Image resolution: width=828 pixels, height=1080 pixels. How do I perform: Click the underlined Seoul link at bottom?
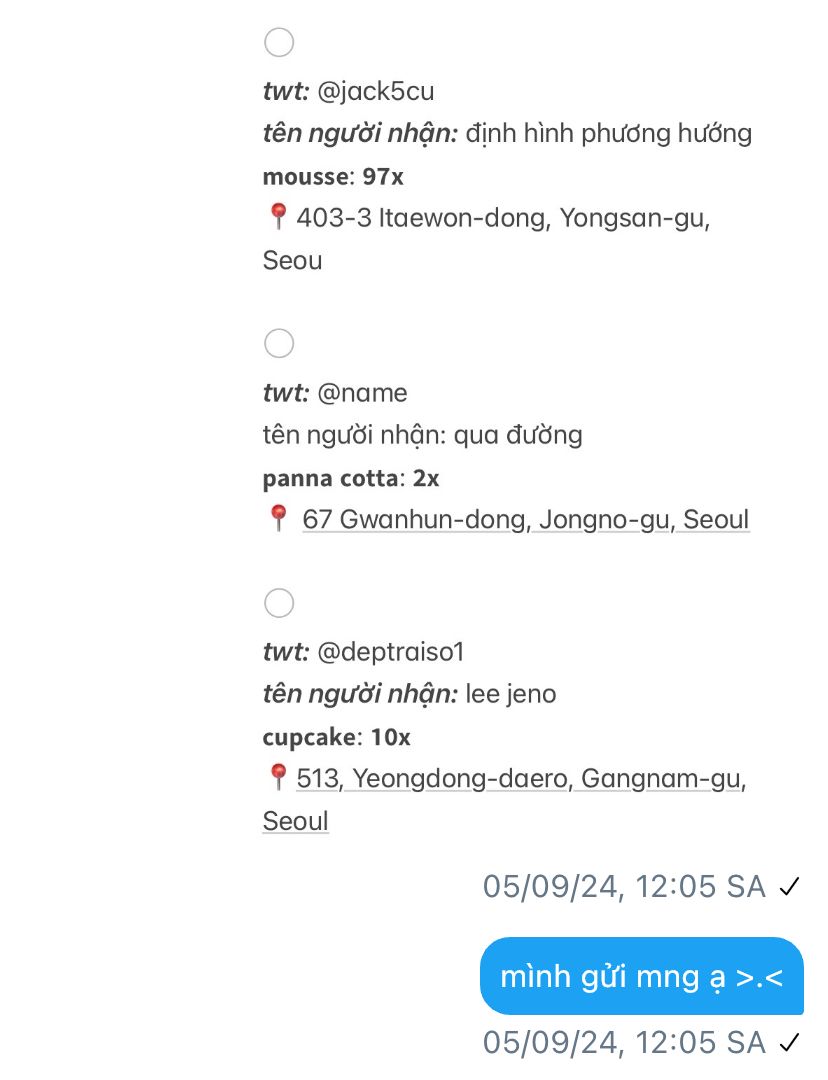[296, 821]
